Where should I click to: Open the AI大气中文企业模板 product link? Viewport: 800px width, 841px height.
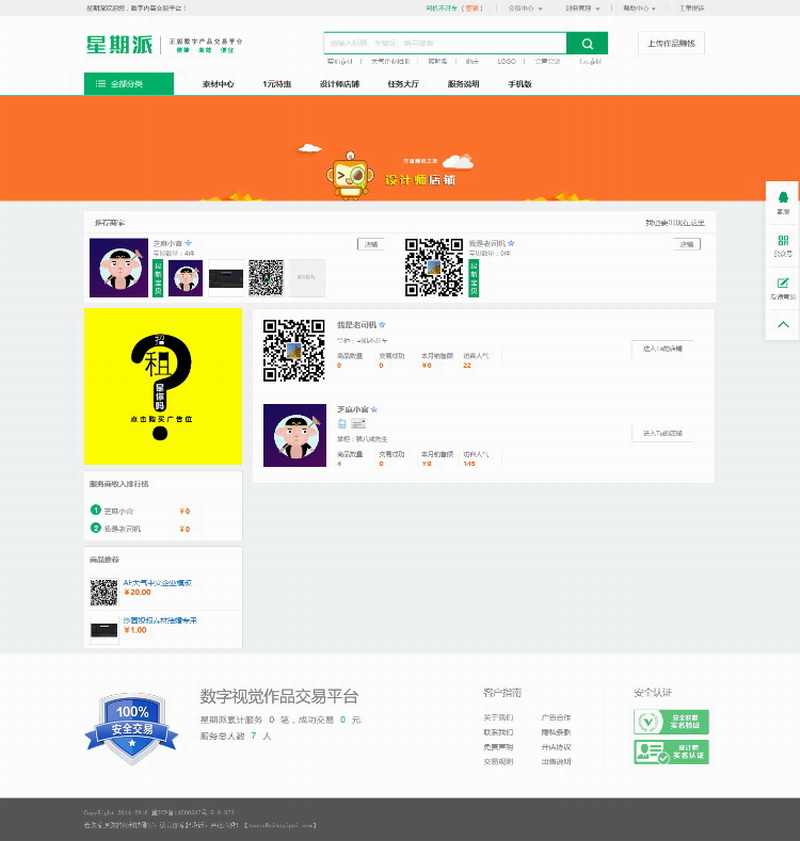coord(158,582)
